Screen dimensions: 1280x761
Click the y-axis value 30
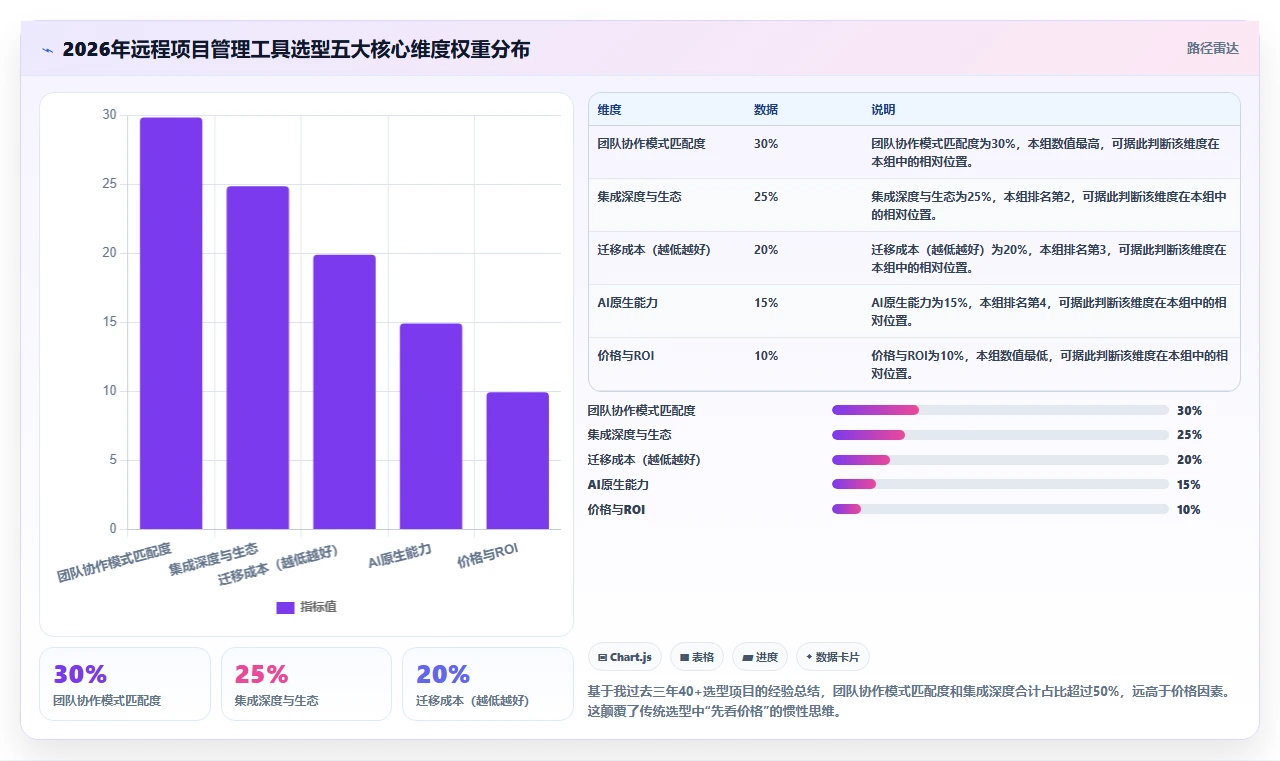click(x=109, y=115)
